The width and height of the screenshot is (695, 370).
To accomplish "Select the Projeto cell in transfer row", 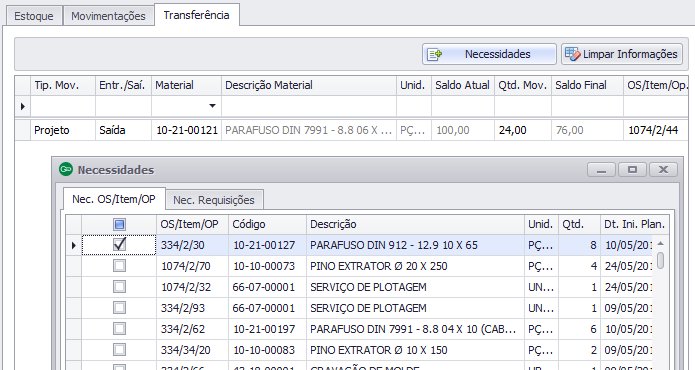I will 63,130.
